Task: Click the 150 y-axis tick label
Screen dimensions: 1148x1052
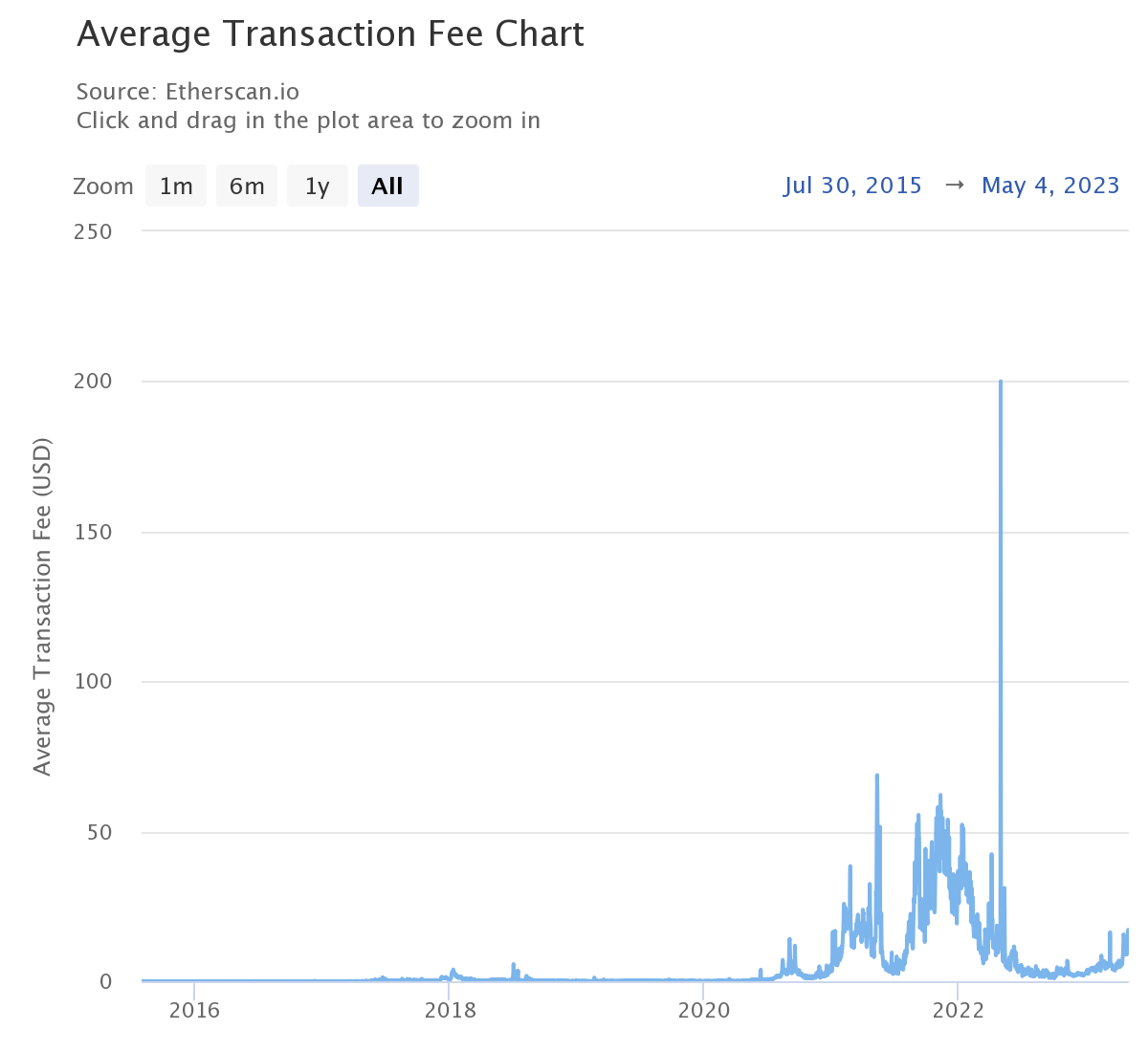Action: pyautogui.click(x=93, y=532)
